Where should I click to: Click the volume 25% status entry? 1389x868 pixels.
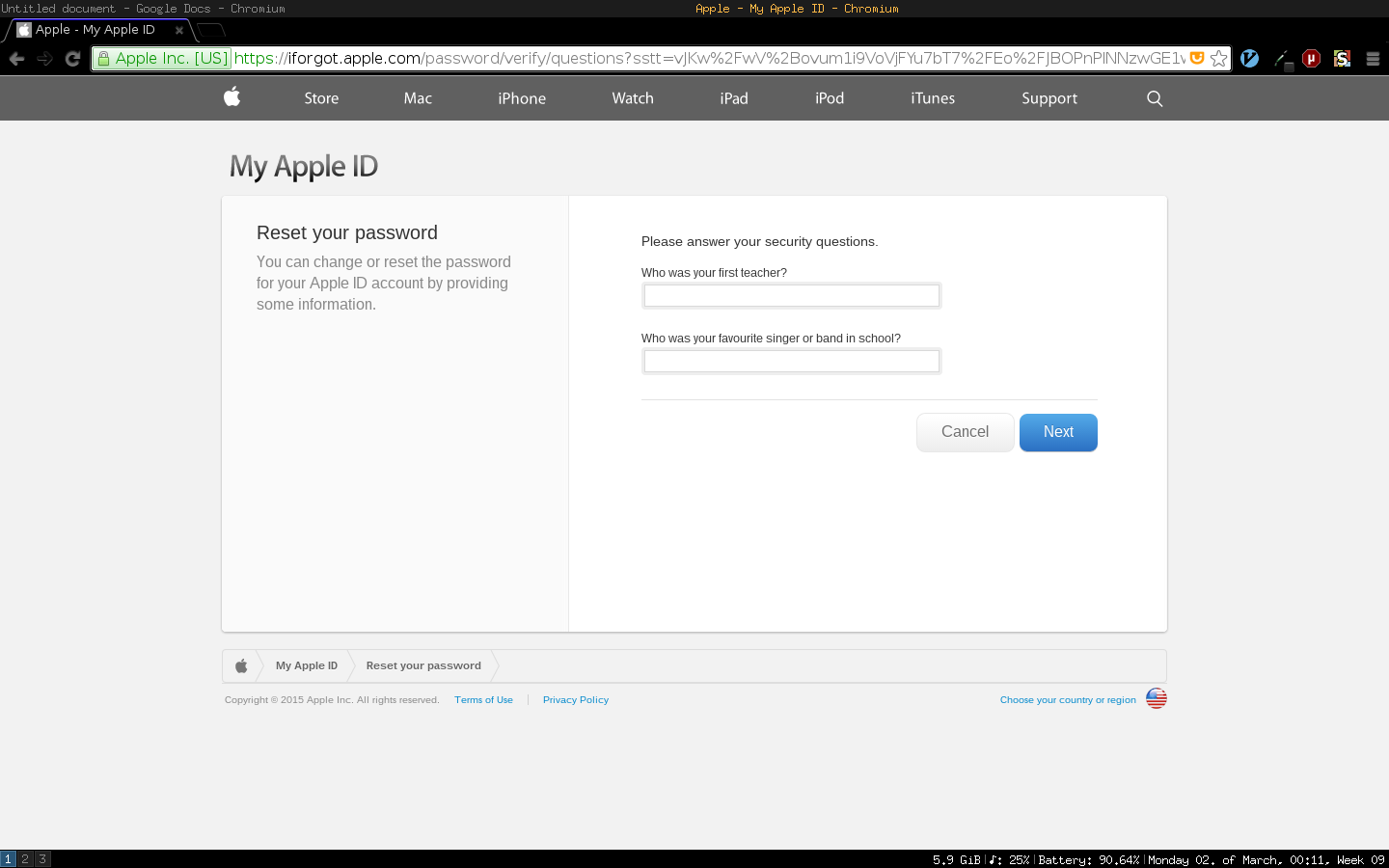[x=1010, y=859]
